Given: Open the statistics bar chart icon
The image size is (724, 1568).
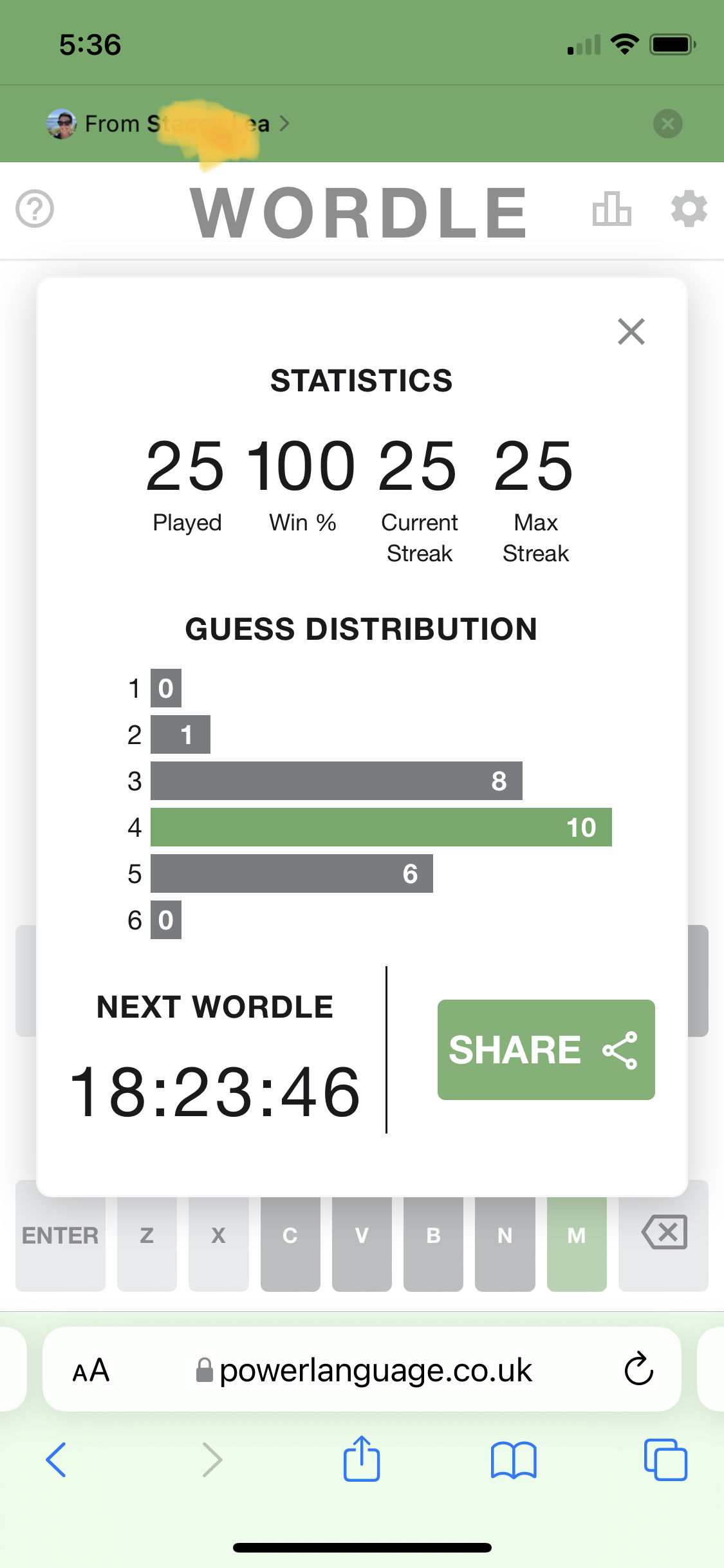Looking at the screenshot, I should [611, 209].
